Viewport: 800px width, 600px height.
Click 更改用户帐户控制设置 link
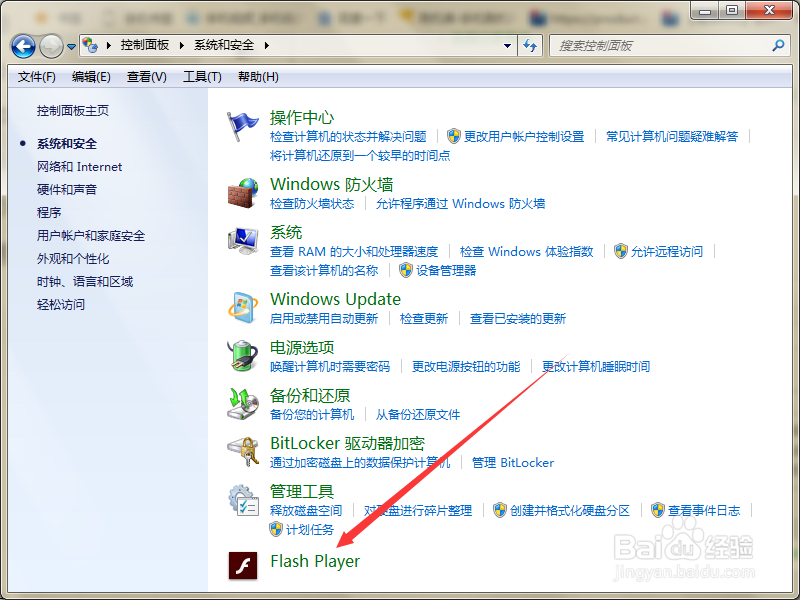tap(524, 137)
